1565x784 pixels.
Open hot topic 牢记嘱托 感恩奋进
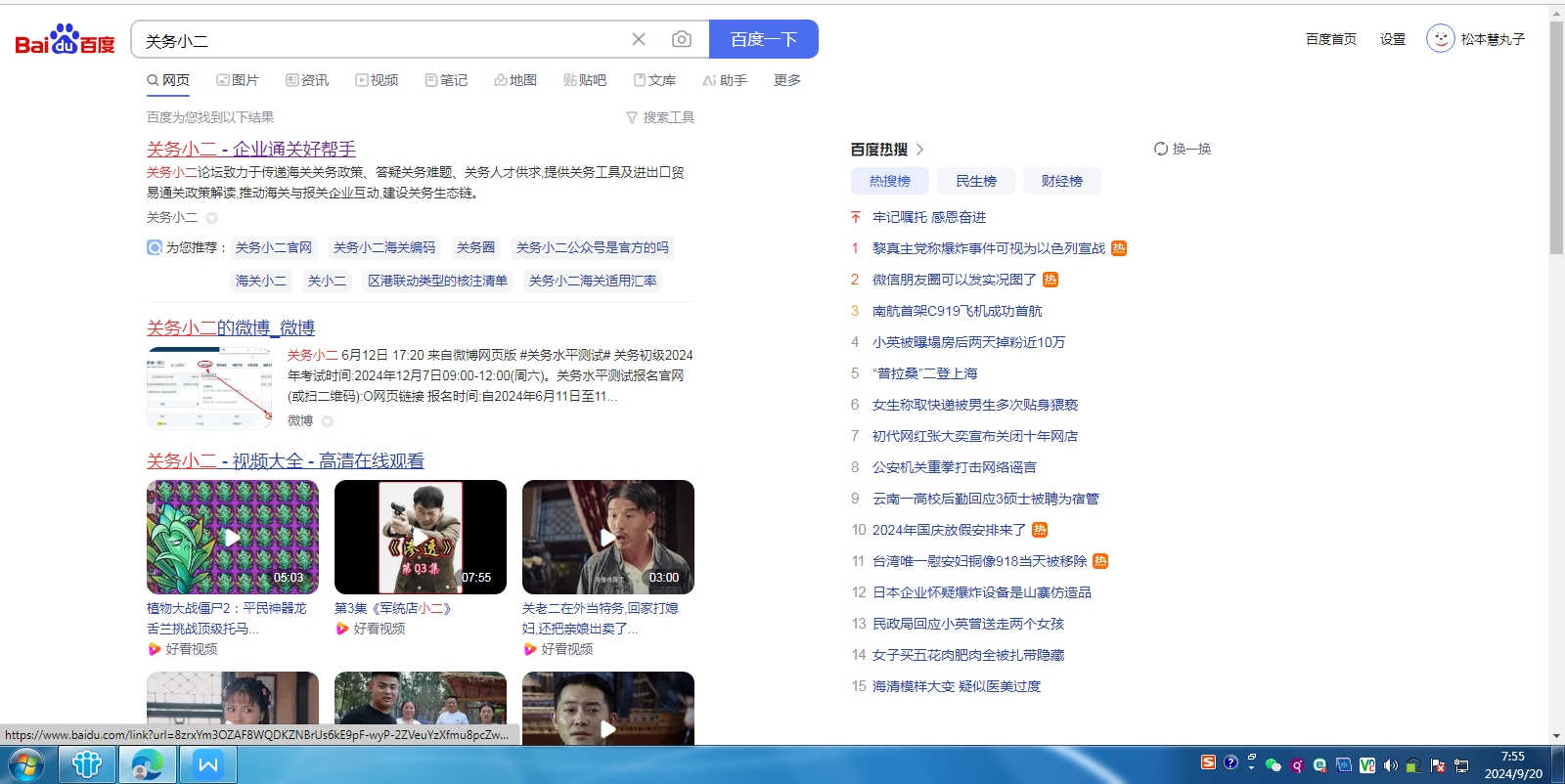point(929,217)
